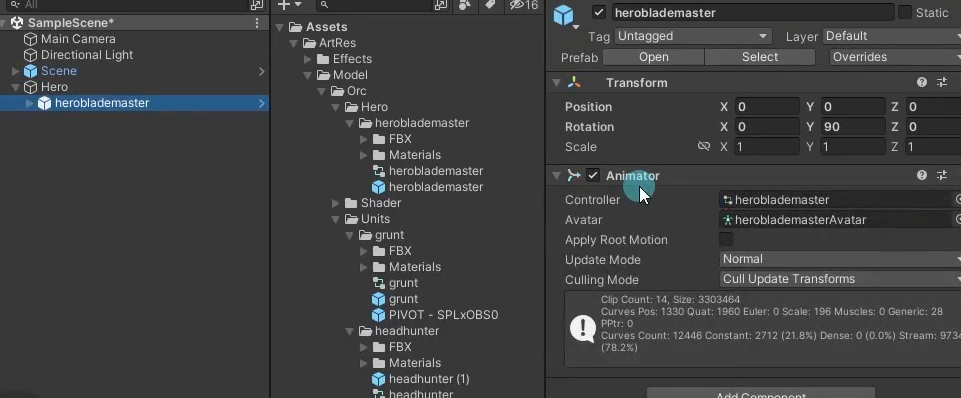Select the ArtRes folder in Project
The height and width of the screenshot is (398, 961).
[x=329, y=43]
